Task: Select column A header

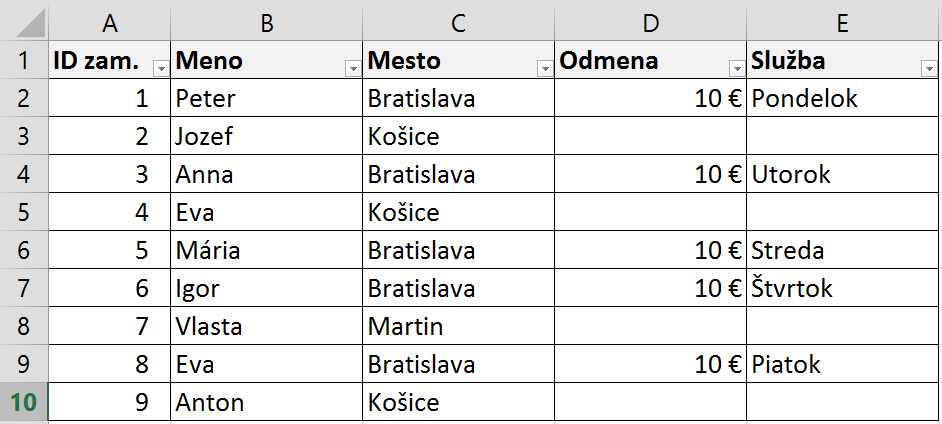Action: (x=109, y=23)
